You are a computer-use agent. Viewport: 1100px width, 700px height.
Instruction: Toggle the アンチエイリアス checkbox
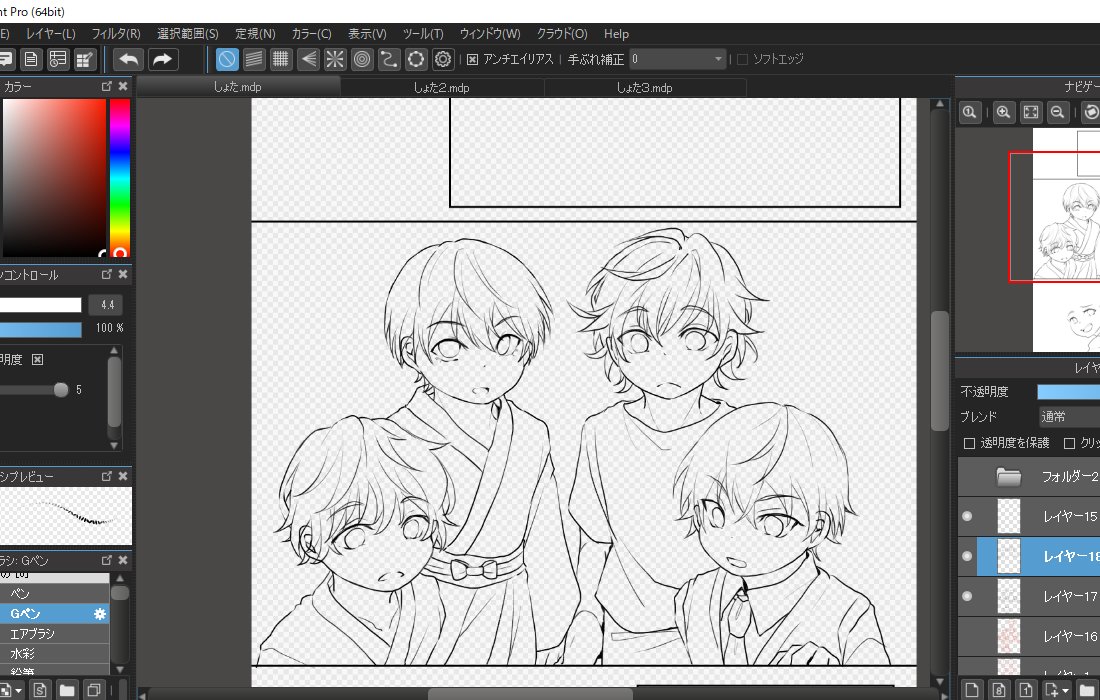point(472,60)
